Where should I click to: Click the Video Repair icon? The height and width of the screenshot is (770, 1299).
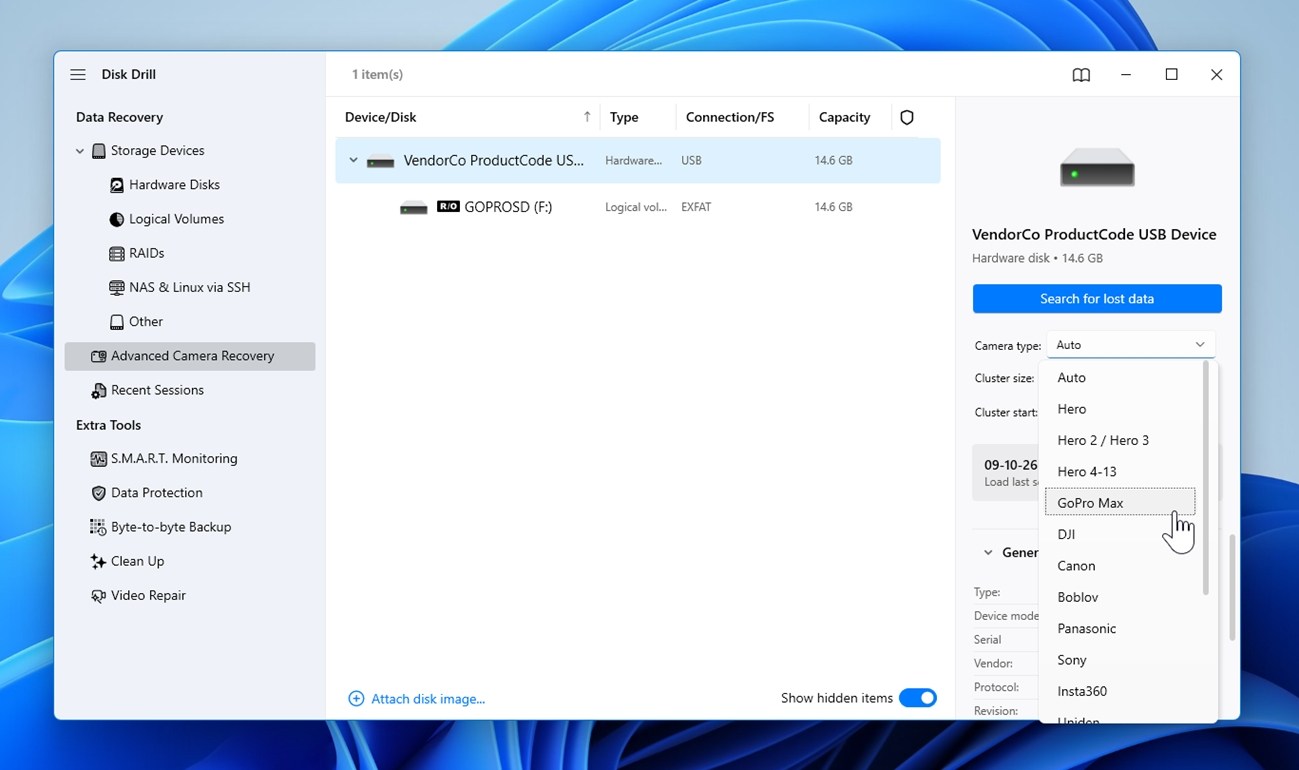point(99,596)
